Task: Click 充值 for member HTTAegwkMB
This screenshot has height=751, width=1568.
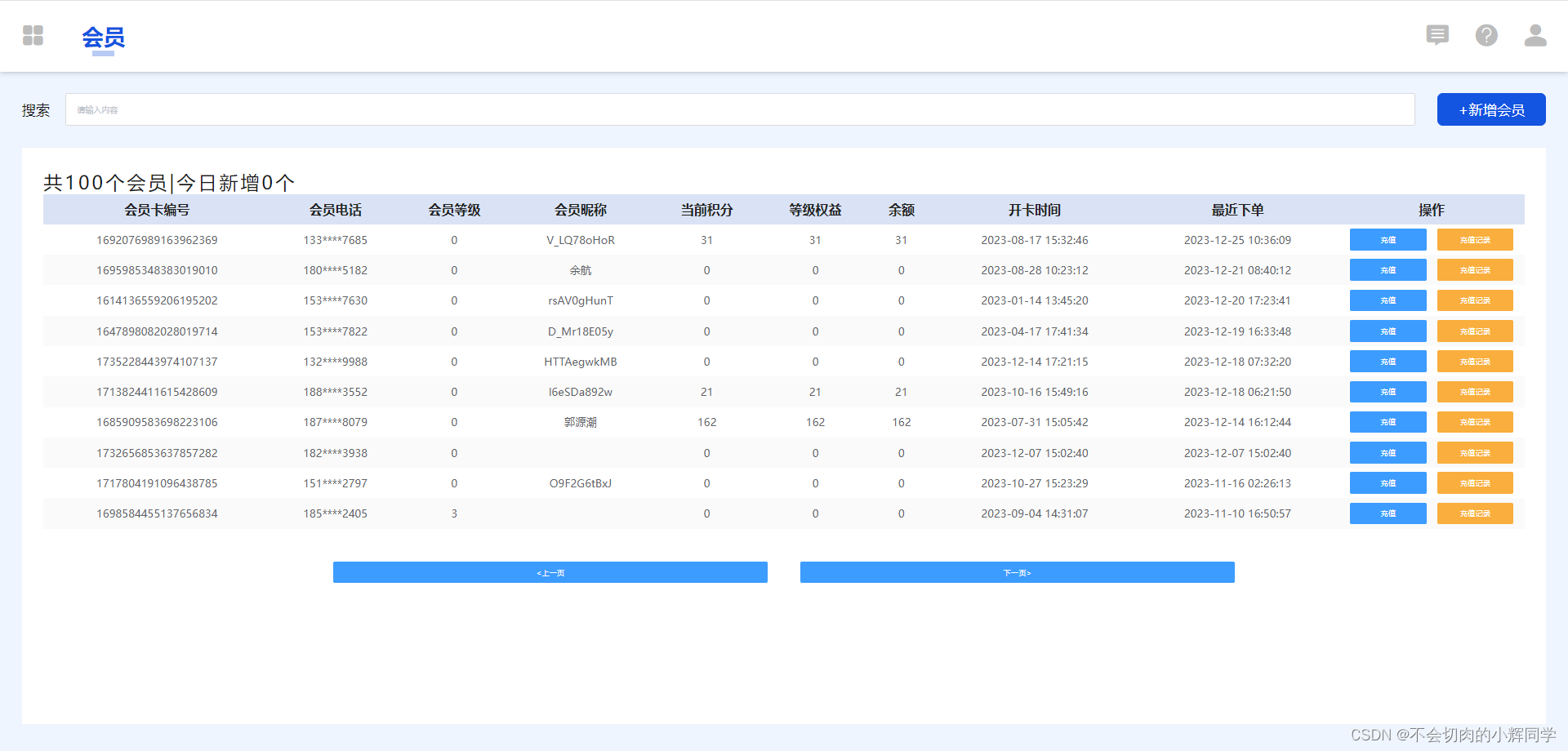Action: click(1388, 361)
